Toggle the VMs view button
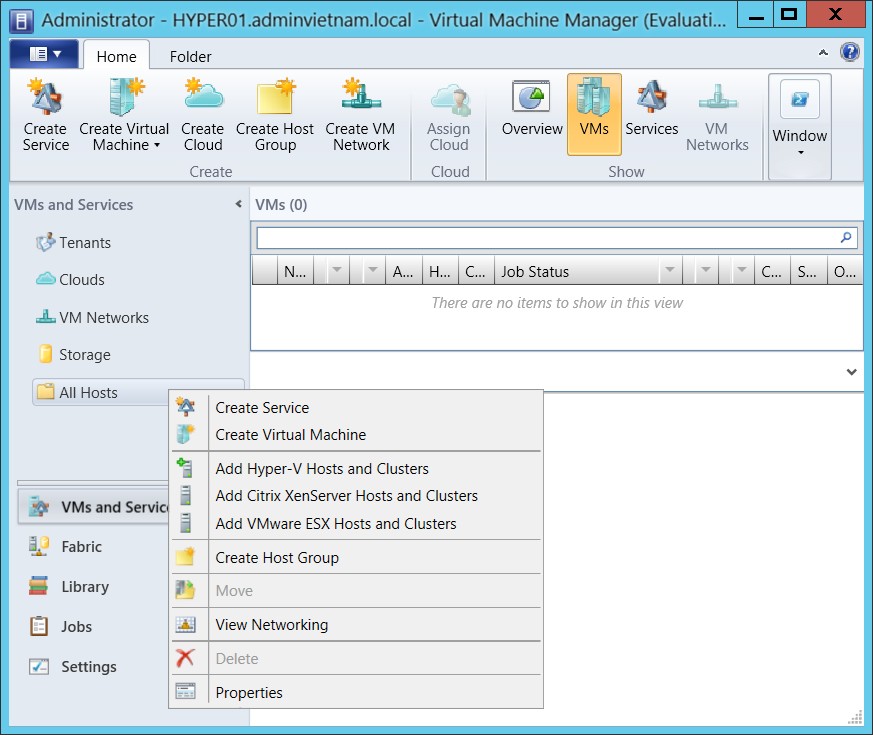Image resolution: width=873 pixels, height=735 pixels. [x=594, y=115]
